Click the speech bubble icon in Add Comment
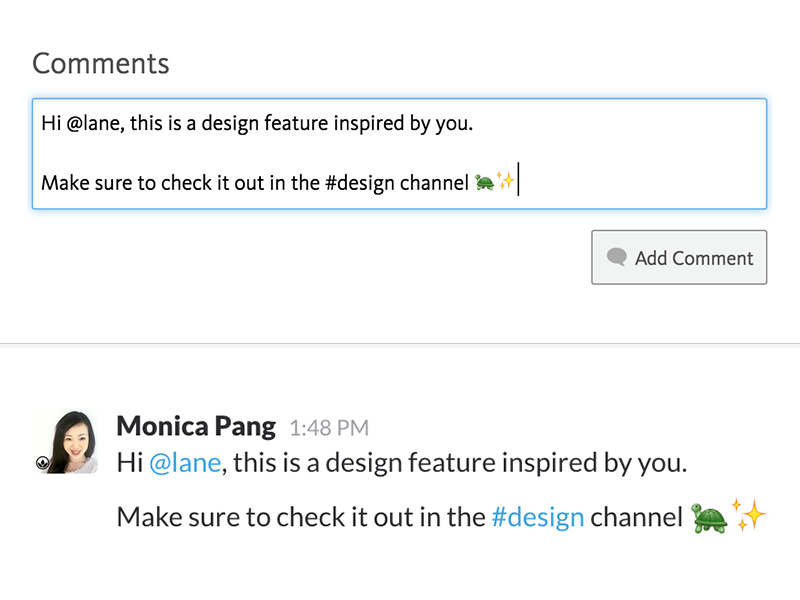 coord(617,257)
